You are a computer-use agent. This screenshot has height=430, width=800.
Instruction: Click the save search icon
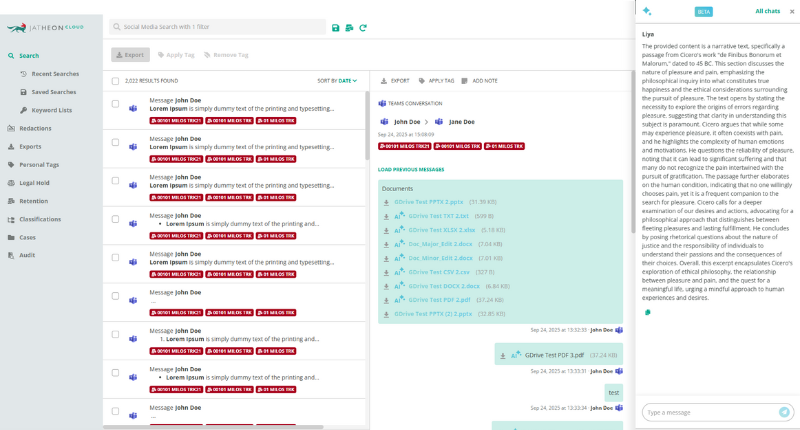(x=336, y=28)
